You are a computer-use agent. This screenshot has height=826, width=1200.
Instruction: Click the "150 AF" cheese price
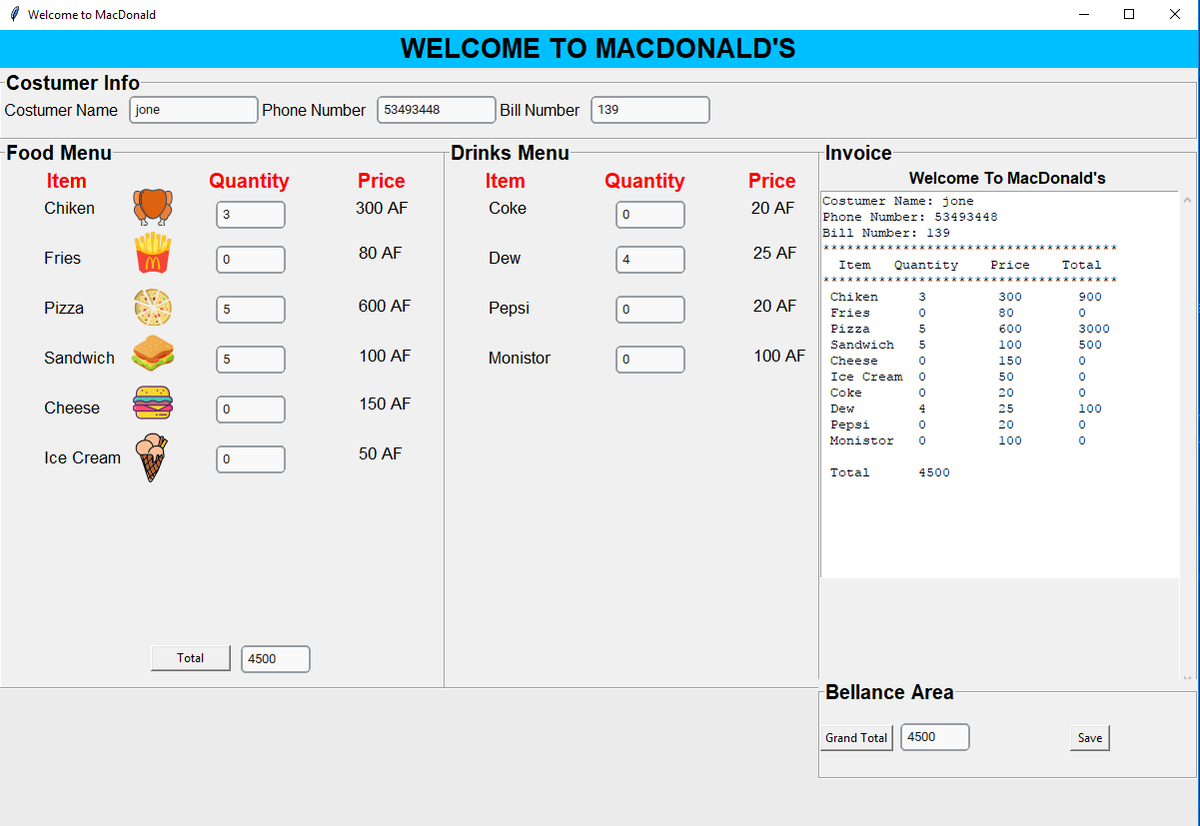pos(385,404)
